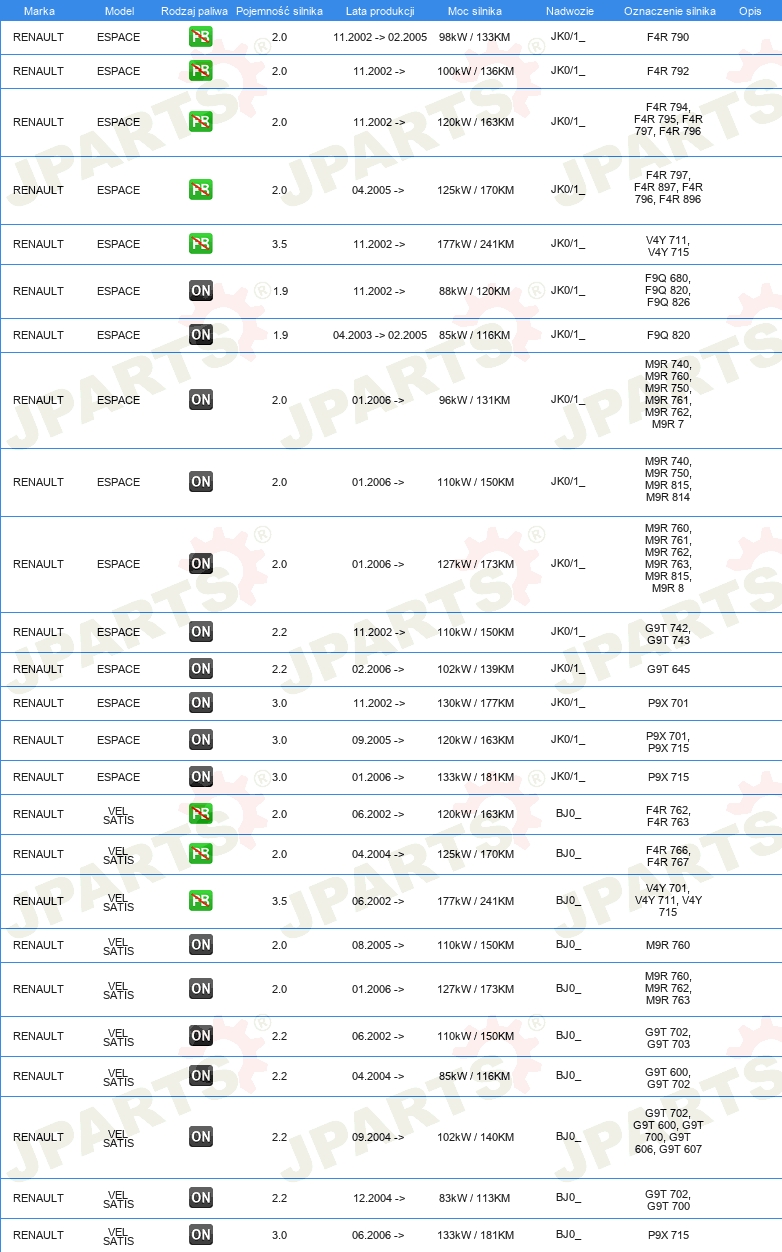Select the V4Y 711, V4Y 715 engine codes

pyautogui.click(x=668, y=245)
